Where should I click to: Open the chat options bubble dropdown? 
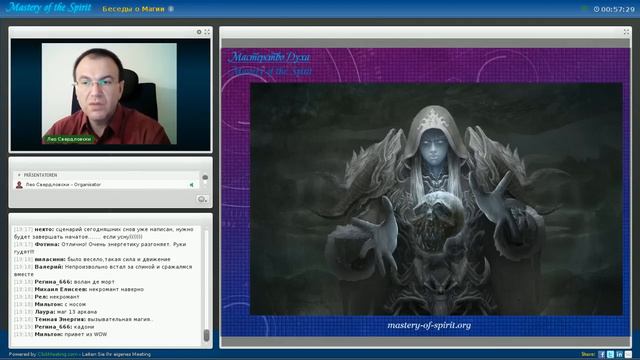click(x=202, y=199)
